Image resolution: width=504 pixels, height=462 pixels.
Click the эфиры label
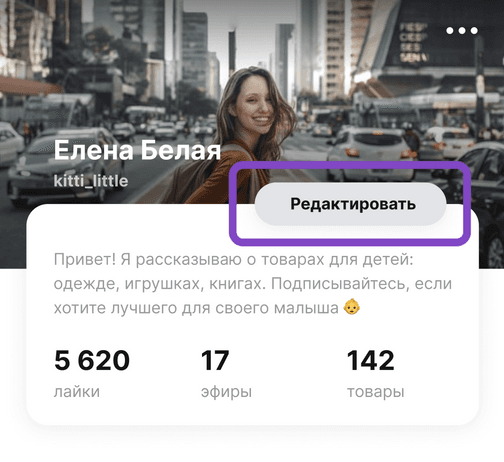tap(226, 392)
